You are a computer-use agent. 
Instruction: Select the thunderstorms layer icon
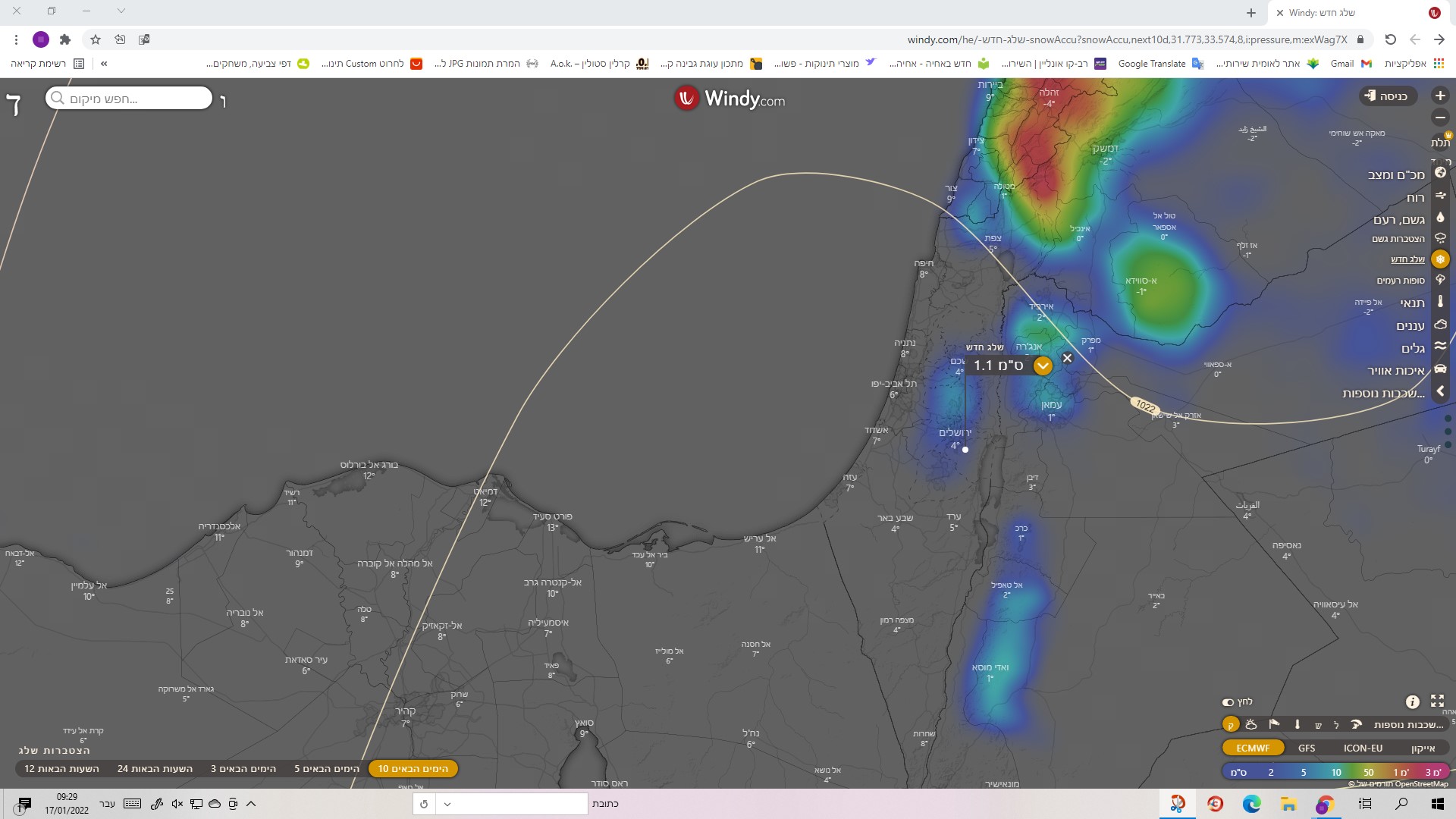(x=1440, y=281)
